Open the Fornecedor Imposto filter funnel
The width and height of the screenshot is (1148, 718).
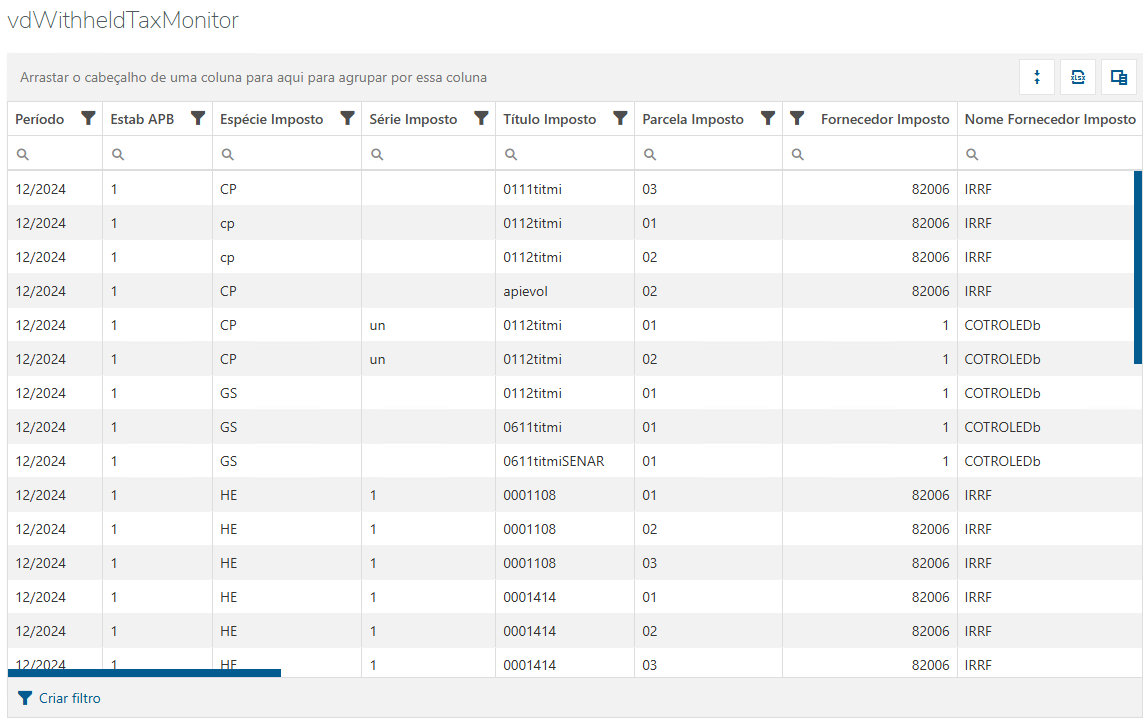[797, 118]
